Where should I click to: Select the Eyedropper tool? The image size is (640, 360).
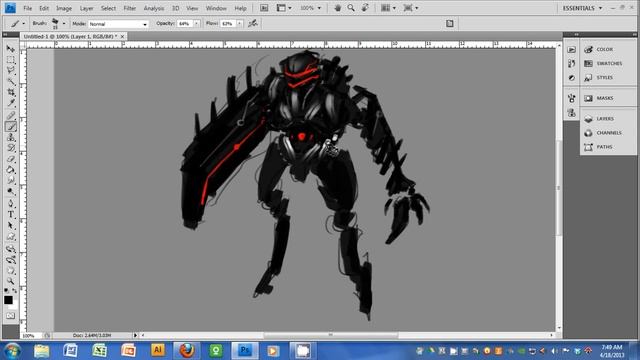(11, 104)
